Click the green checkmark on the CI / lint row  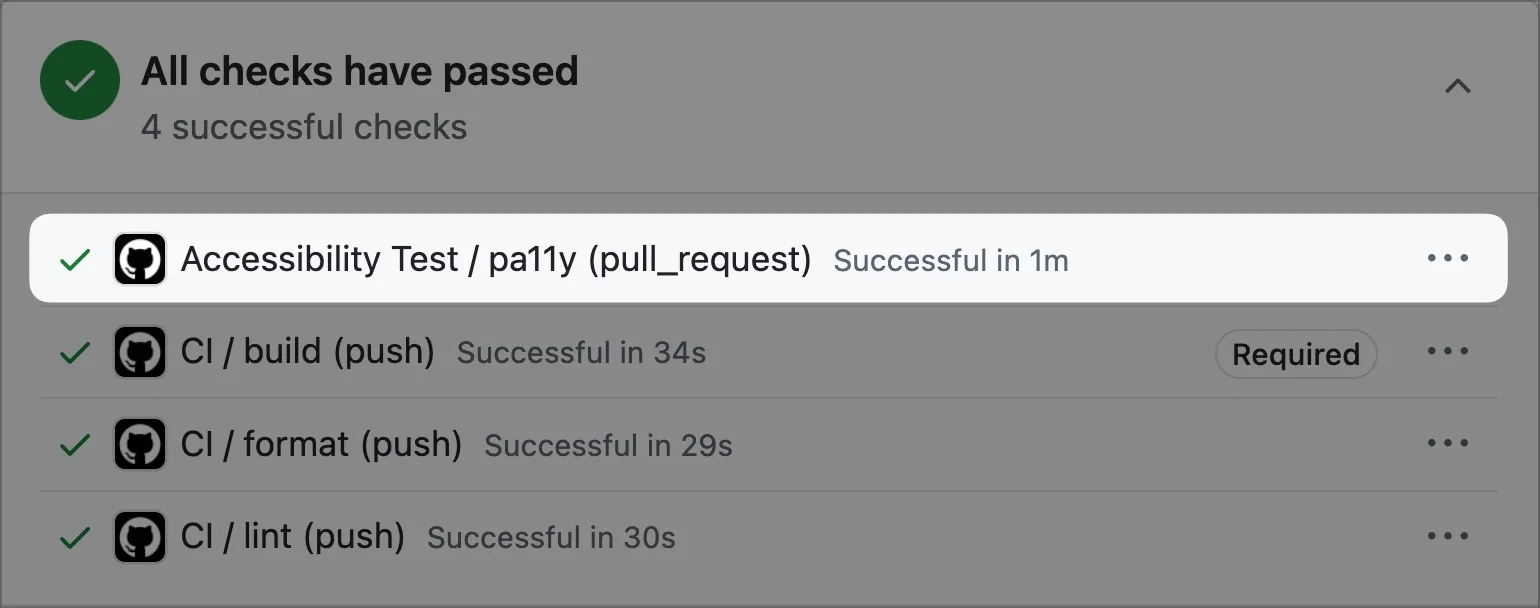pos(74,536)
